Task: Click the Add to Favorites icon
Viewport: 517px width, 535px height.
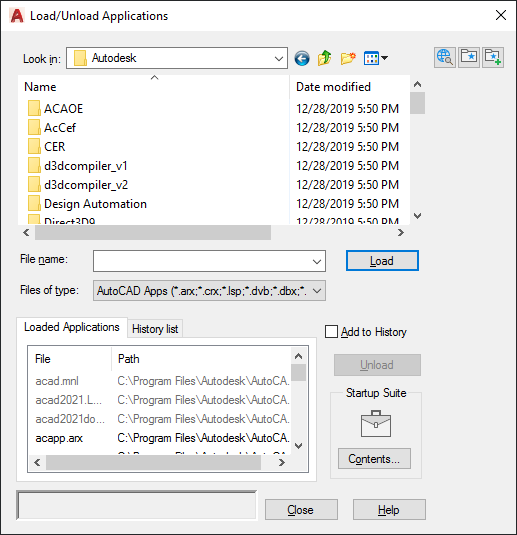Action: 493,57
